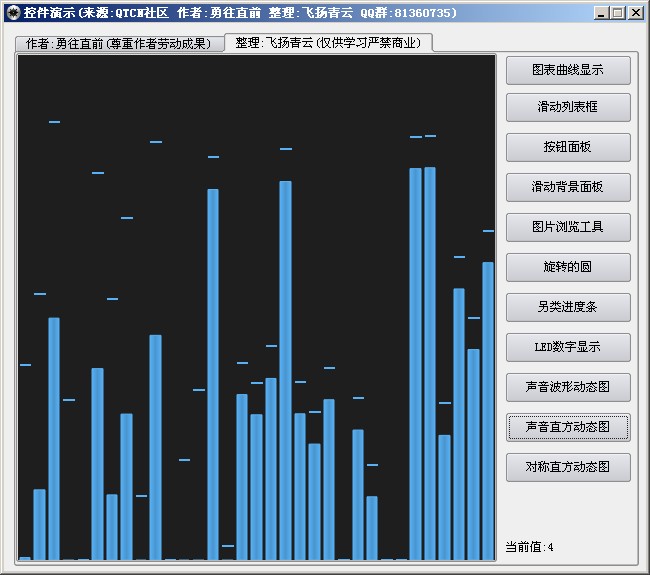The image size is (650, 575).
Task: Launch the 图片浏览工具 button
Action: point(568,227)
